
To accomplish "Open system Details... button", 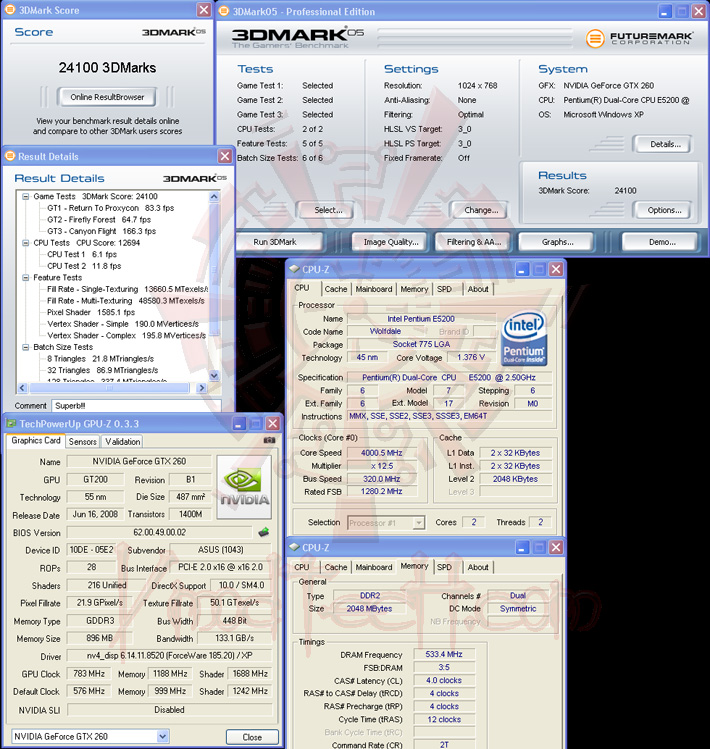I will 665,144.
